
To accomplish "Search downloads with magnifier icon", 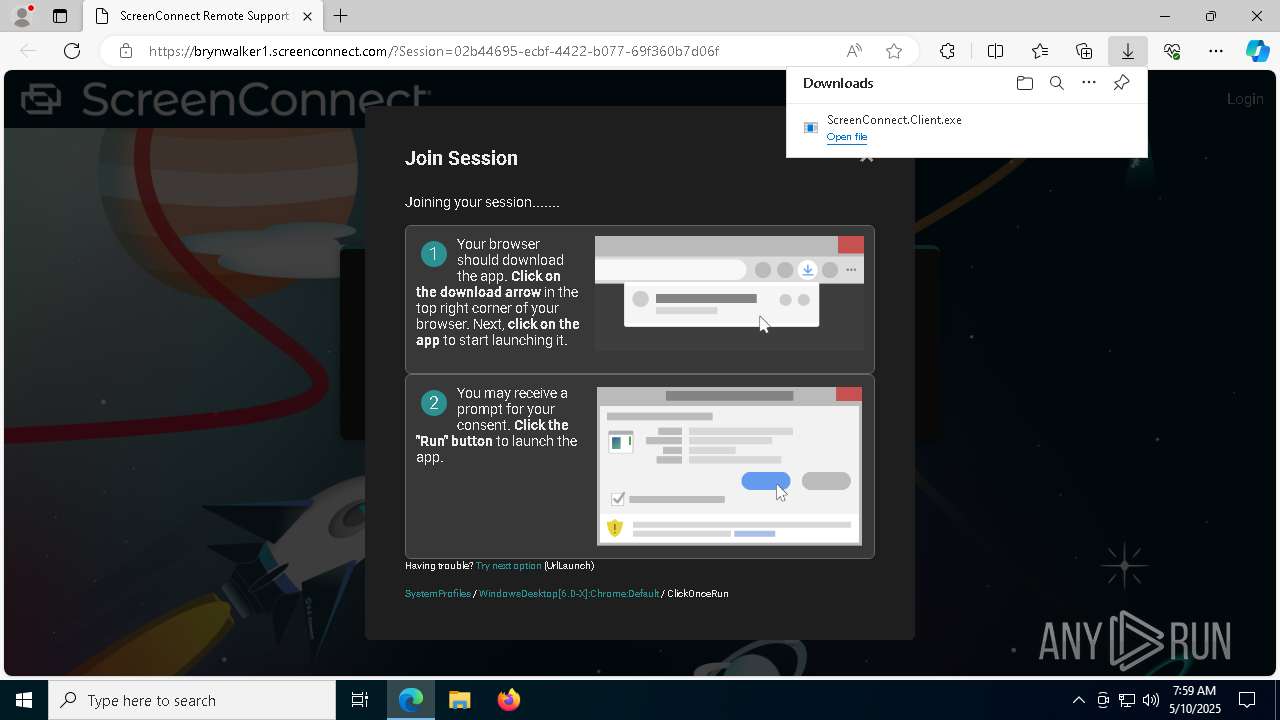I will tap(1057, 83).
